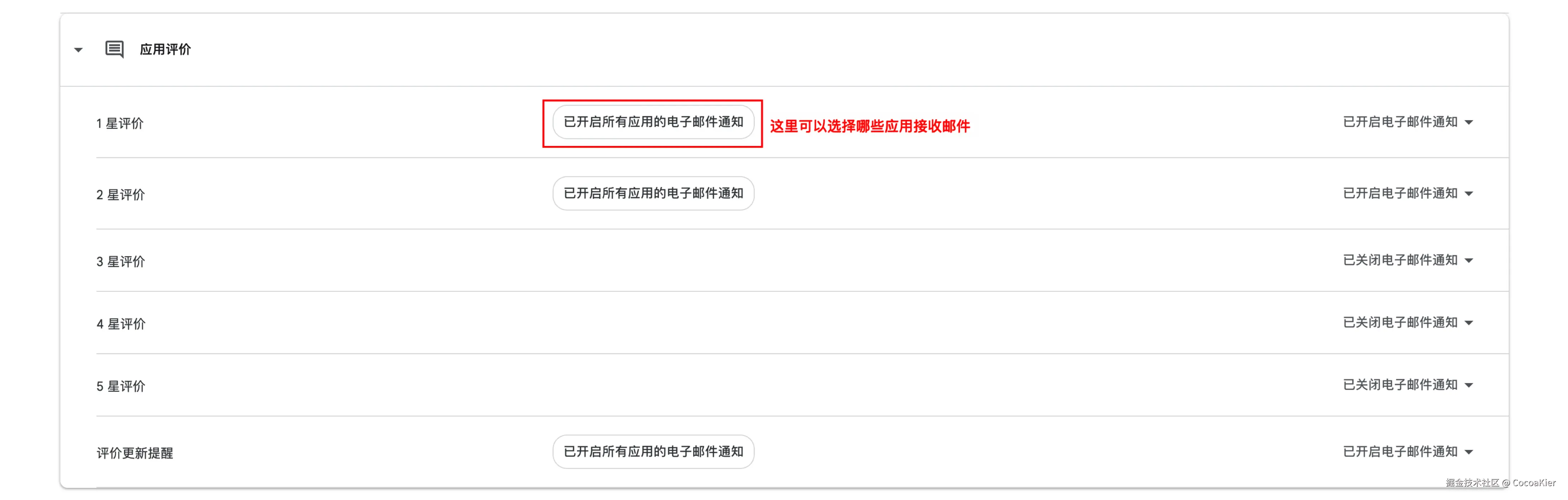
Task: Open app selection chip for 2 星评价
Action: [x=653, y=193]
